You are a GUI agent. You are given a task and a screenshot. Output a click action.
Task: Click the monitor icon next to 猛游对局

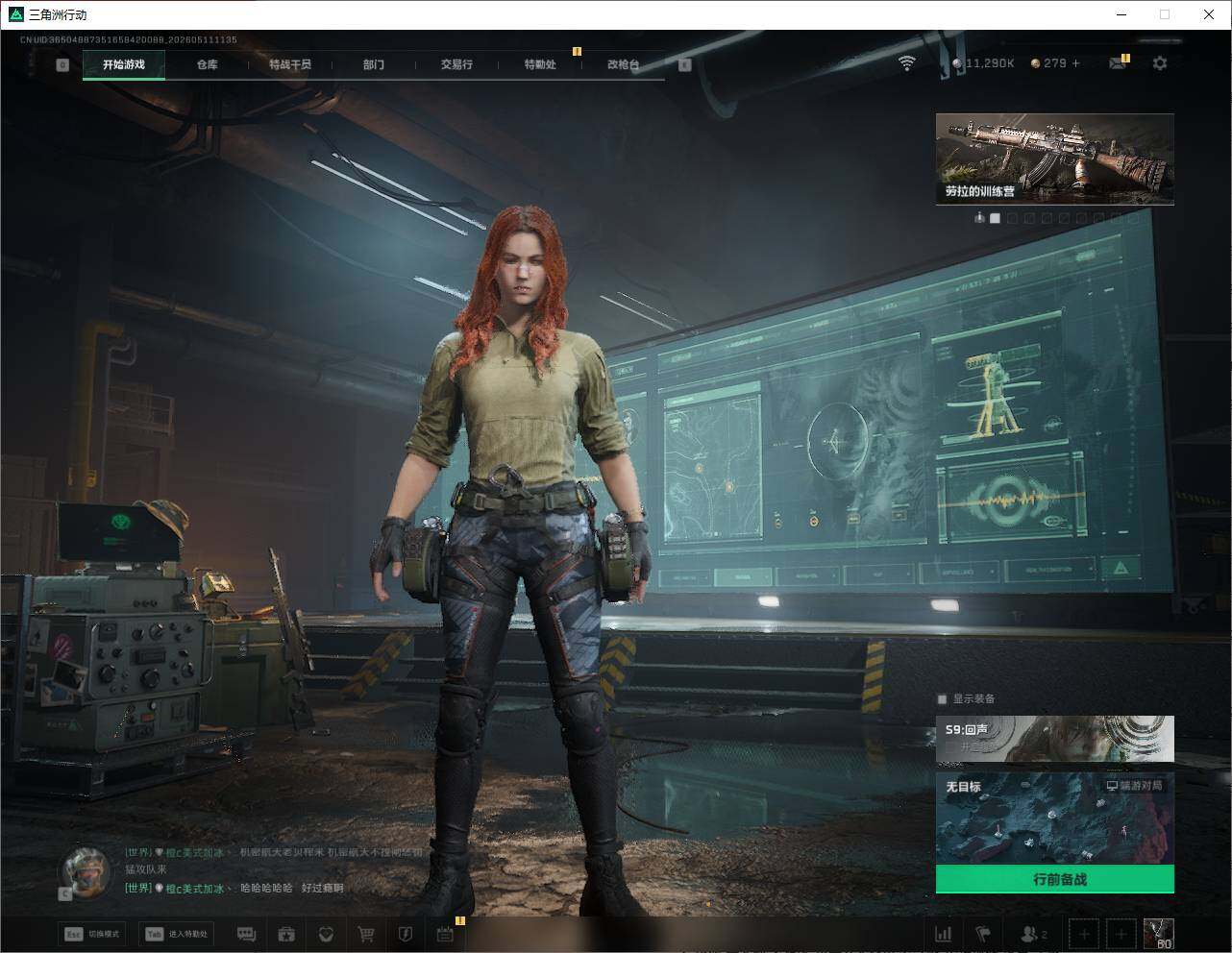tap(1112, 786)
